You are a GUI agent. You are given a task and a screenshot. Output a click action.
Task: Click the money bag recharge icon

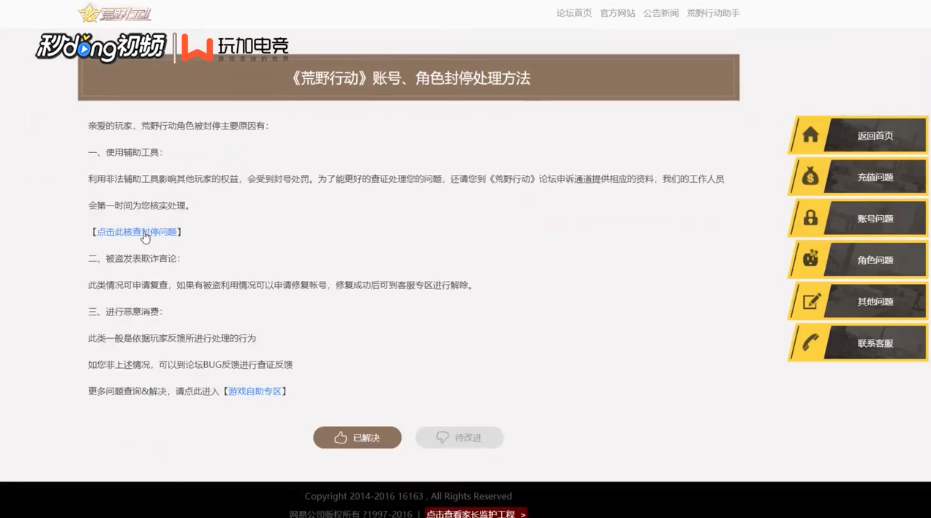(x=810, y=176)
